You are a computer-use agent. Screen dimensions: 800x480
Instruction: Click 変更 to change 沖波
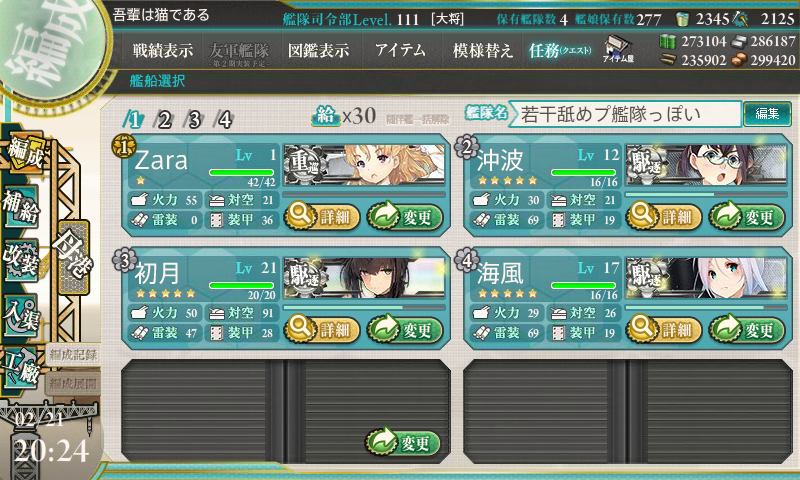coord(747,217)
